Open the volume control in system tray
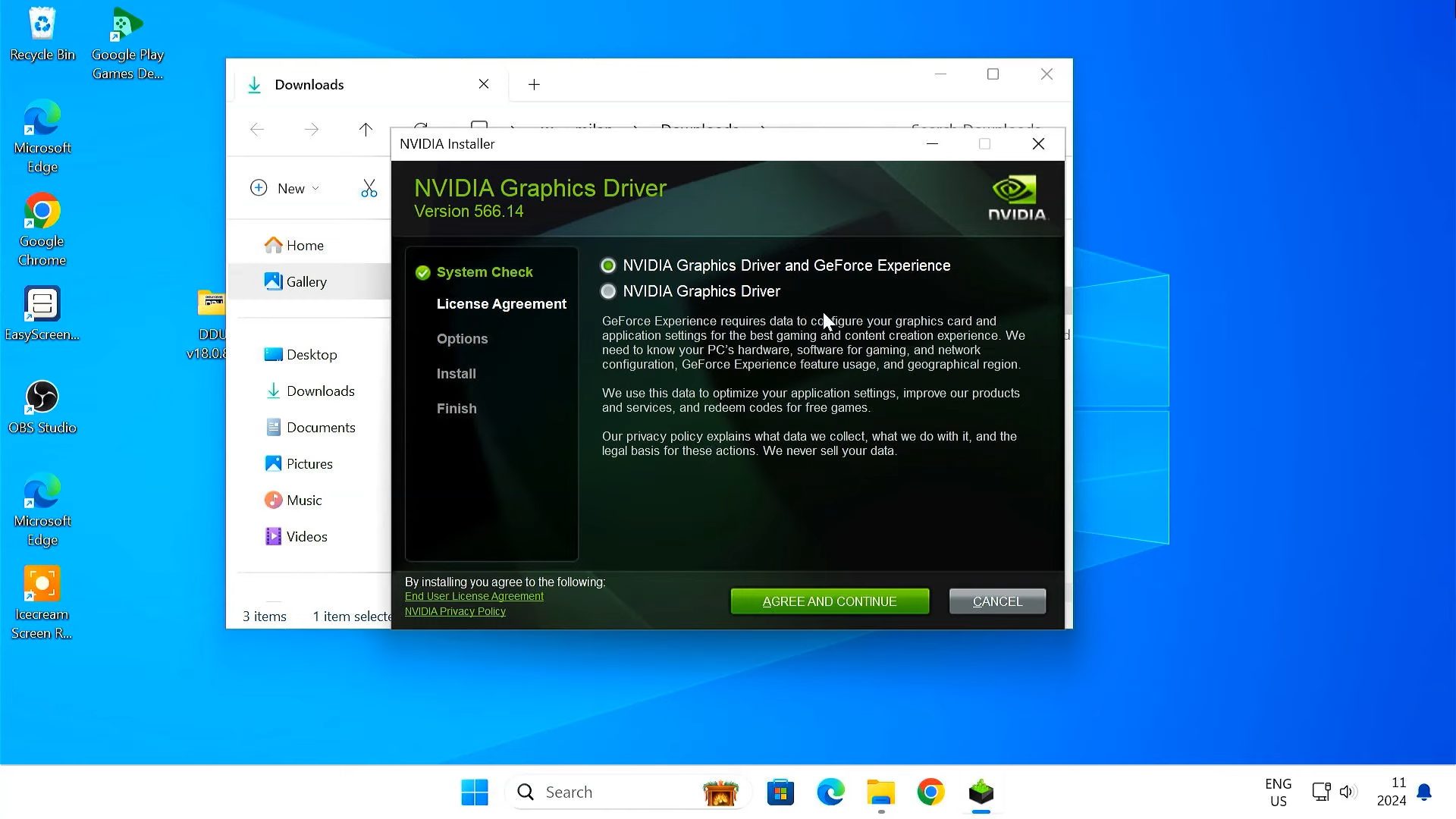 click(x=1347, y=792)
